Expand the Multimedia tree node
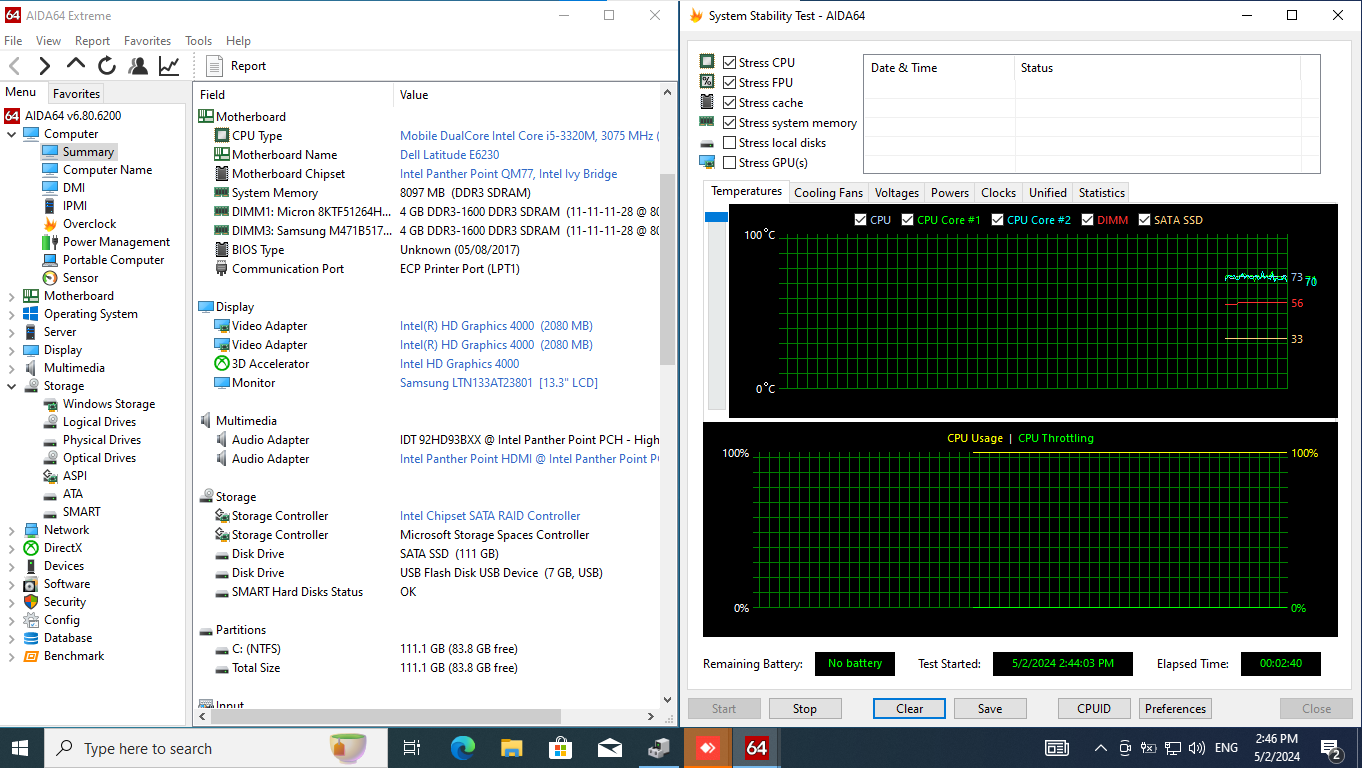Screen dimensions: 1362x768 point(12,368)
